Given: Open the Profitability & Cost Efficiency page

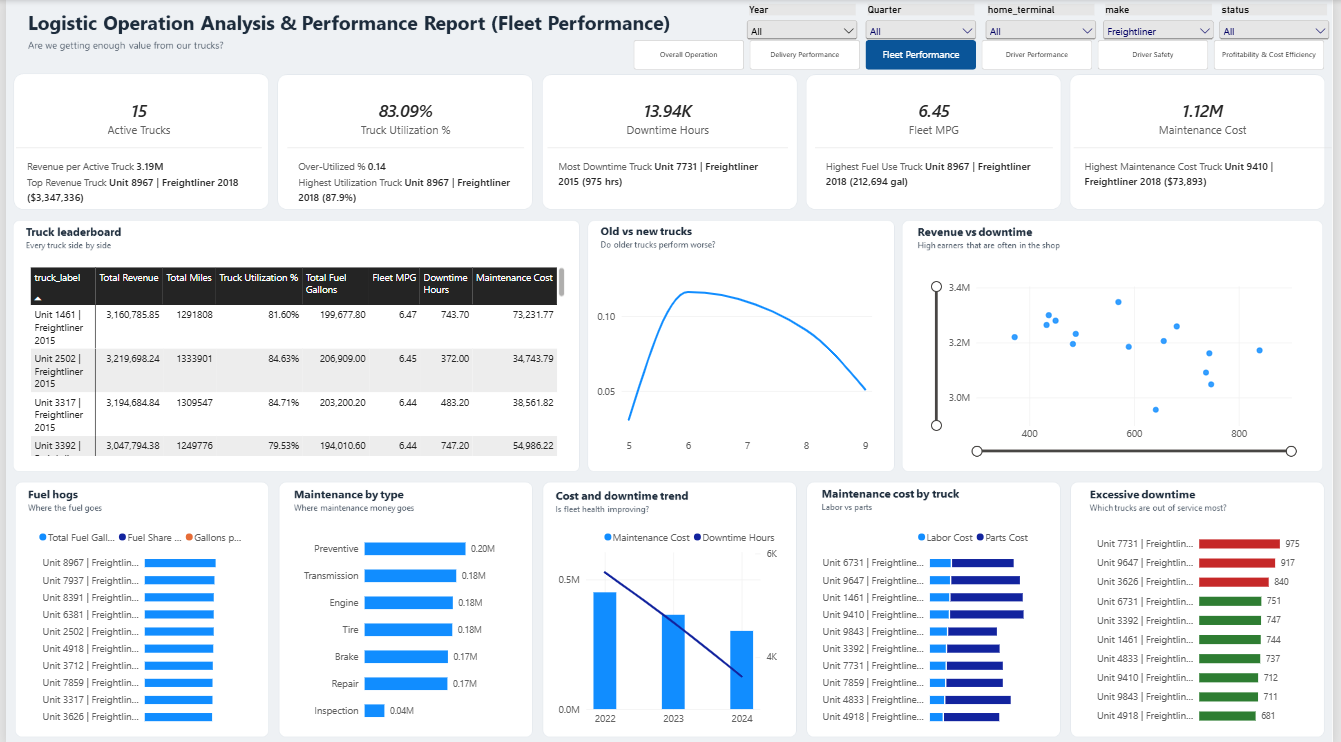Looking at the screenshot, I should [x=1269, y=55].
